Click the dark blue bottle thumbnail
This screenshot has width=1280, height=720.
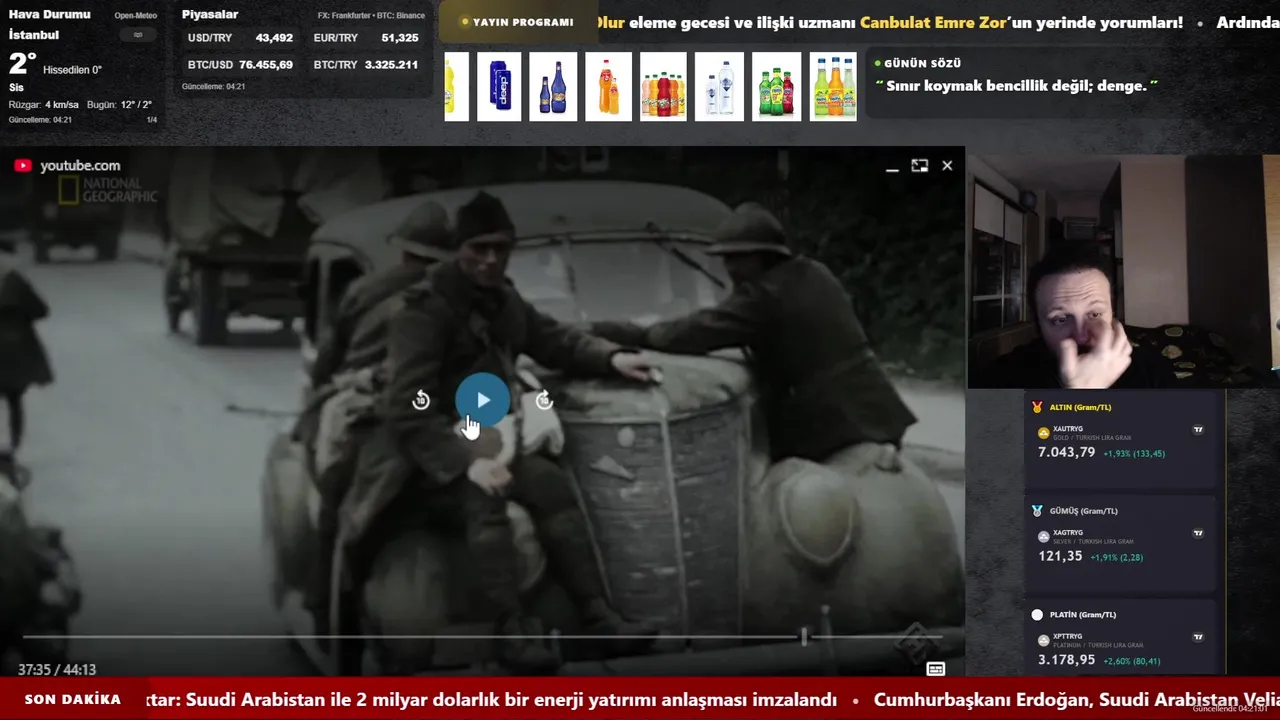pyautogui.click(x=553, y=87)
